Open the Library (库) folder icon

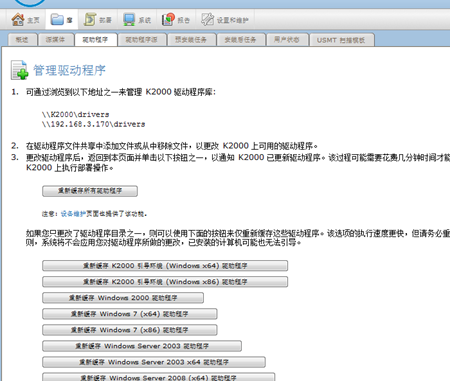(x=57, y=20)
